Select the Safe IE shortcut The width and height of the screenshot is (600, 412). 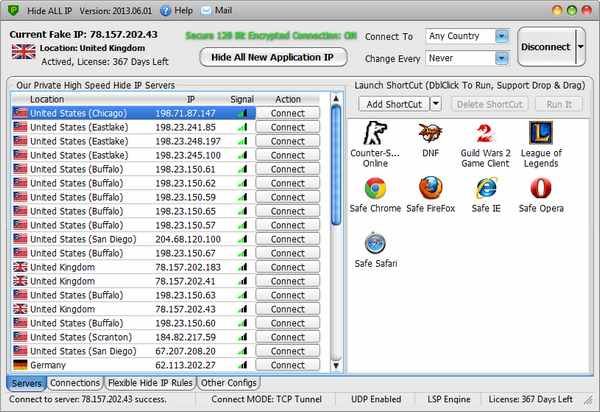(x=486, y=195)
